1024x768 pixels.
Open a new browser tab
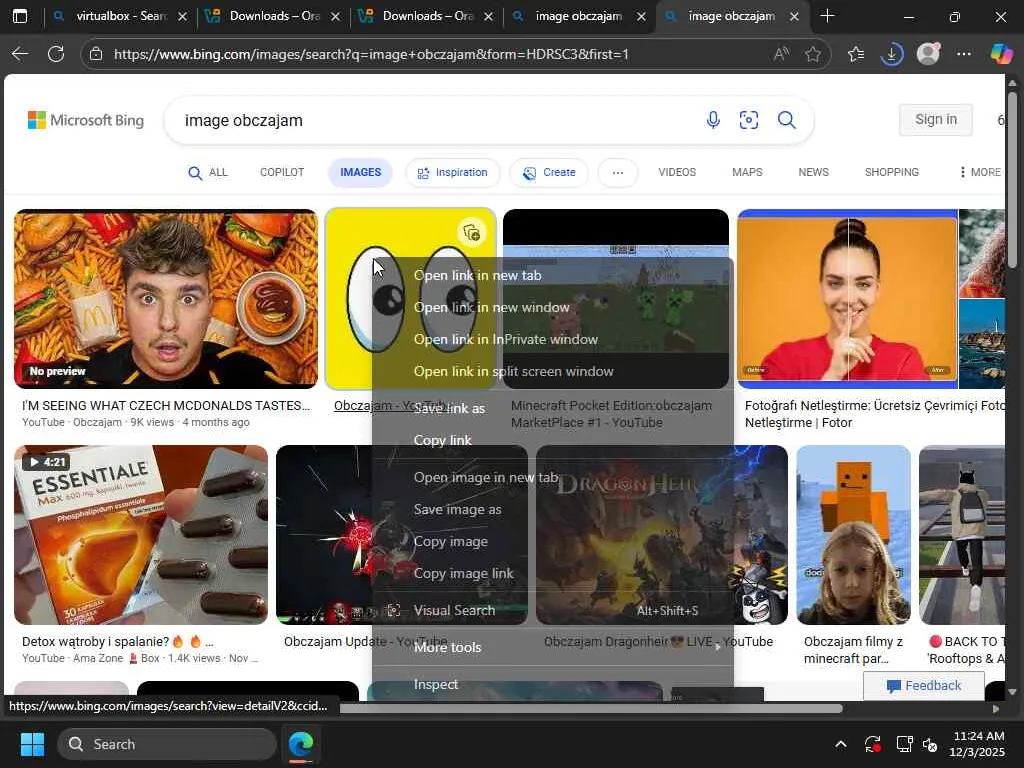[x=827, y=16]
